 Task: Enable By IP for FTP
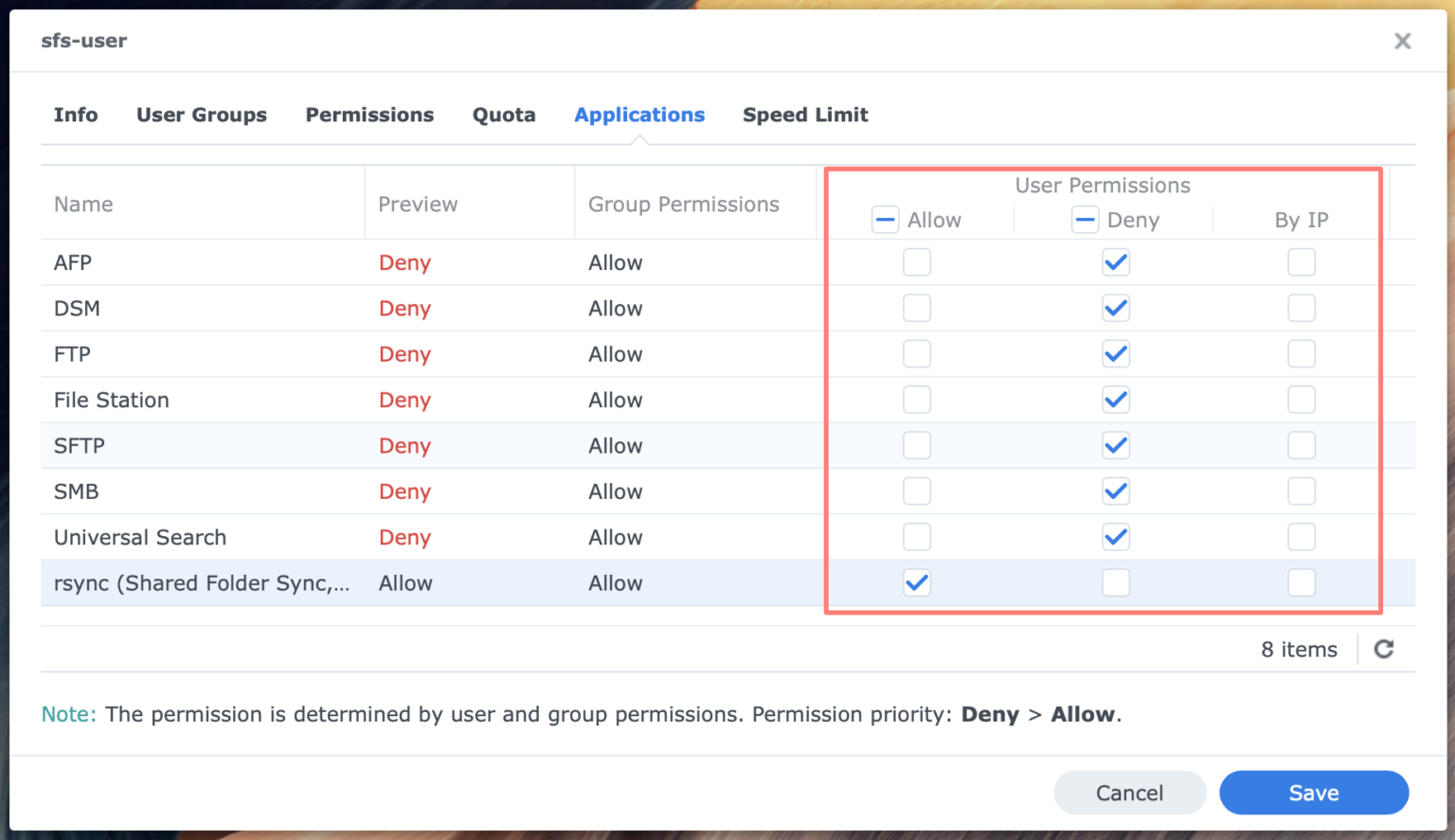click(1302, 354)
